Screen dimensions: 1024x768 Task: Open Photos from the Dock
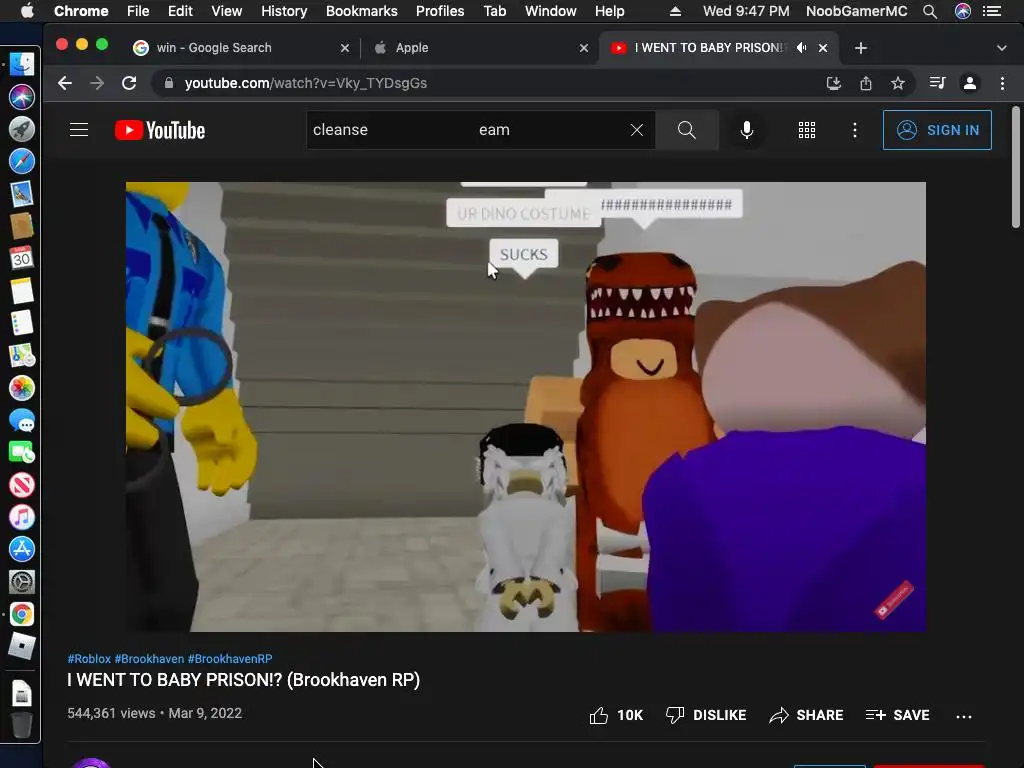pyautogui.click(x=22, y=388)
